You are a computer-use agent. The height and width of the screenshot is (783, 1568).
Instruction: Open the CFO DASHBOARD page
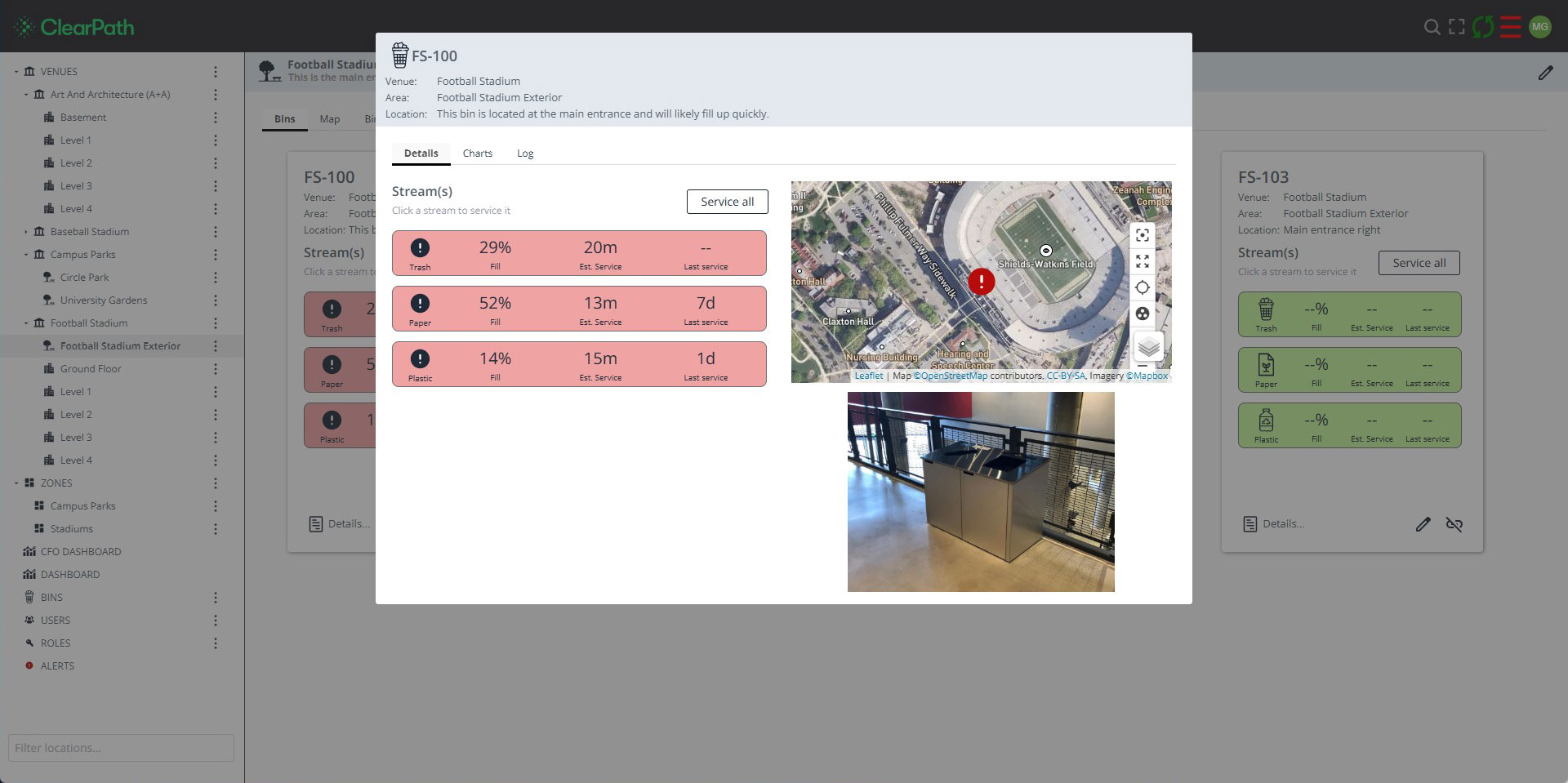81,552
